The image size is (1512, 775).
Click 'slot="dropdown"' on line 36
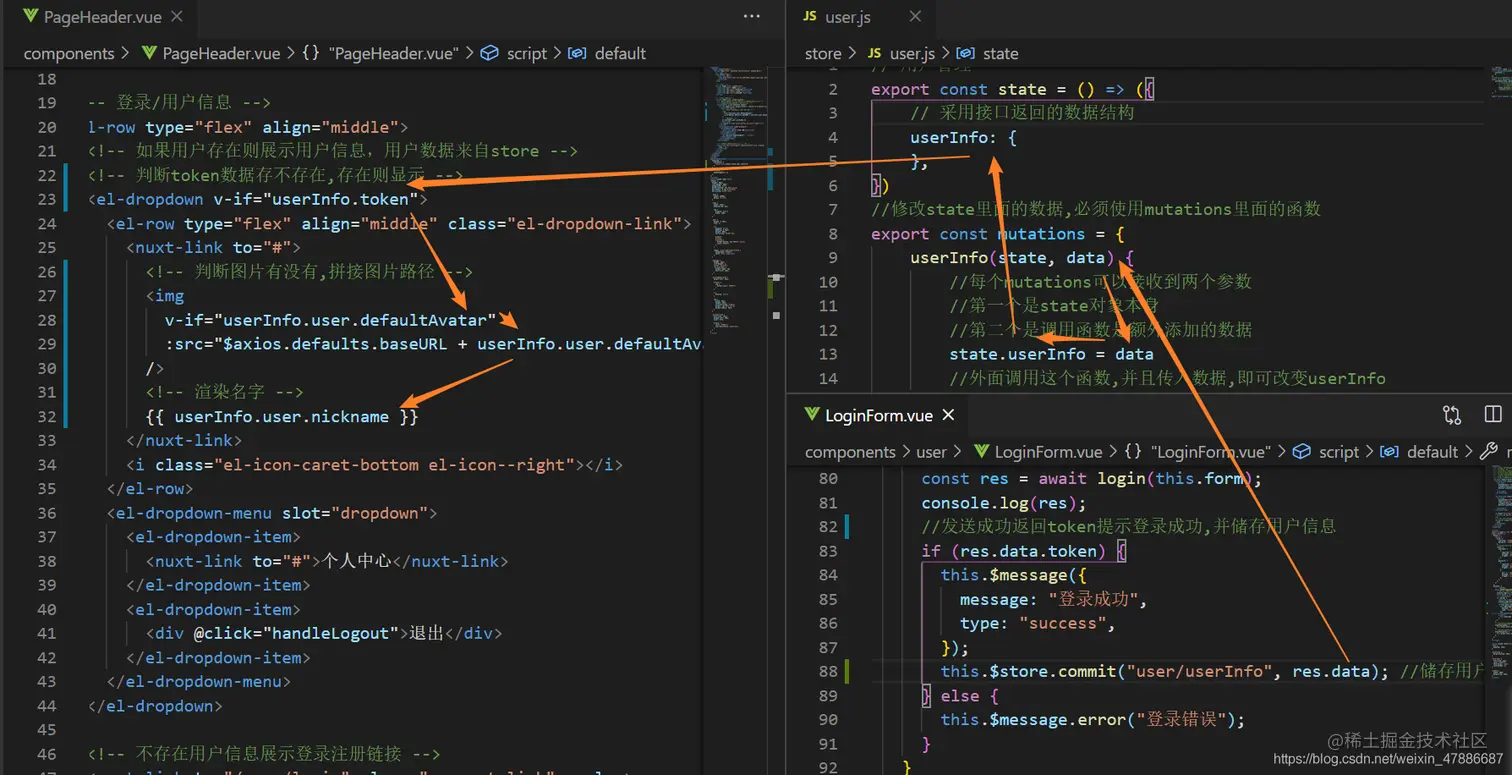[x=355, y=513]
